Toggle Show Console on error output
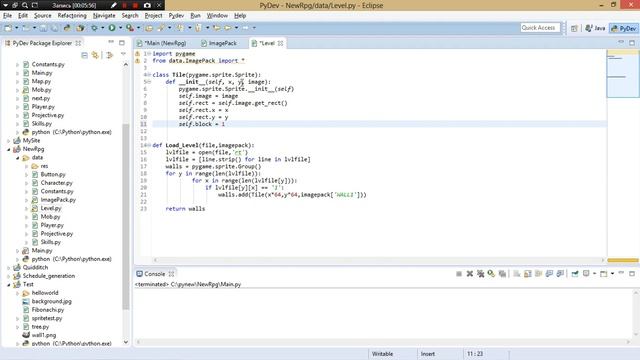The height and width of the screenshot is (360, 640). tap(560, 274)
